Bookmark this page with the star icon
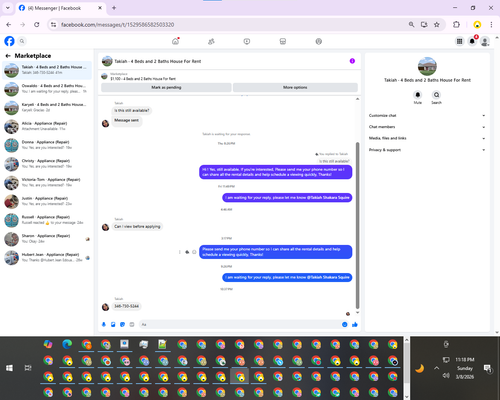 [x=437, y=24]
